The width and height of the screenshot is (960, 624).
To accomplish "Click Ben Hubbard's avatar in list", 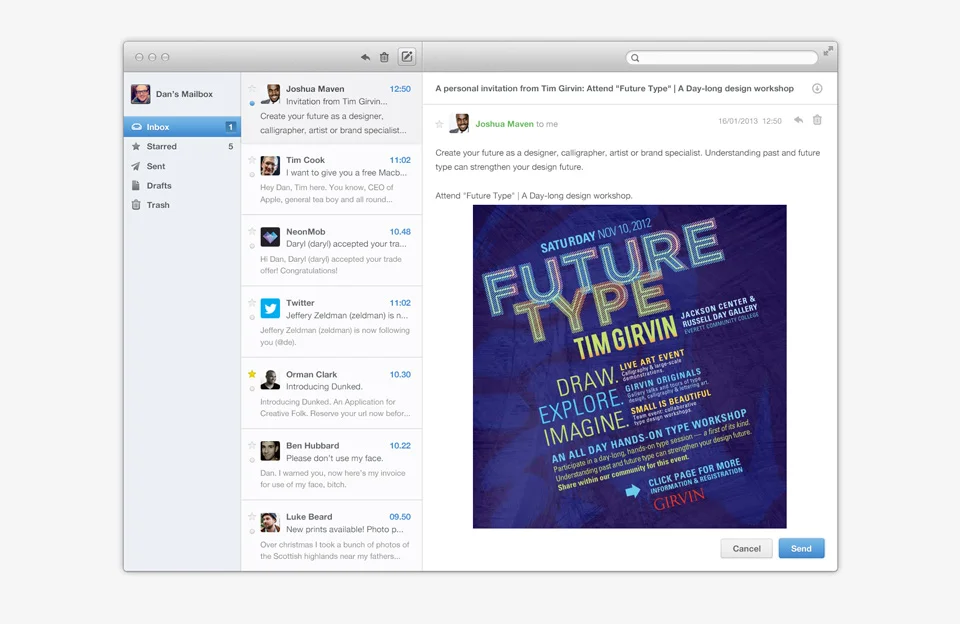I will [270, 451].
